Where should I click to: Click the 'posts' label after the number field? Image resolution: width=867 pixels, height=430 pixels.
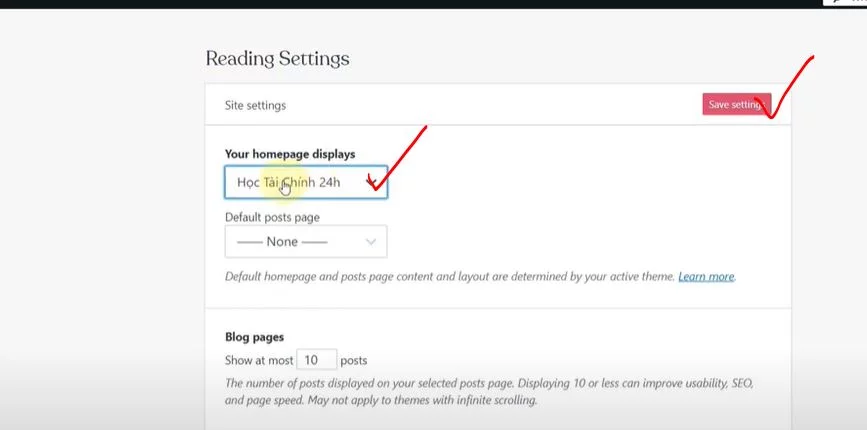[354, 360]
